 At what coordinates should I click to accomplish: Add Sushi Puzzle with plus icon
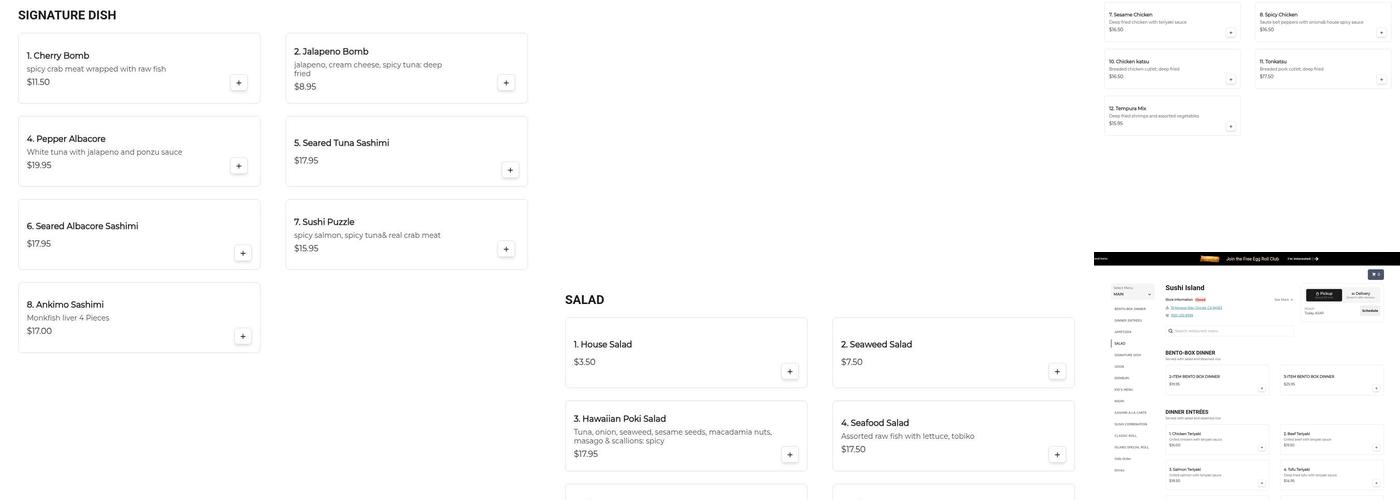pos(506,249)
